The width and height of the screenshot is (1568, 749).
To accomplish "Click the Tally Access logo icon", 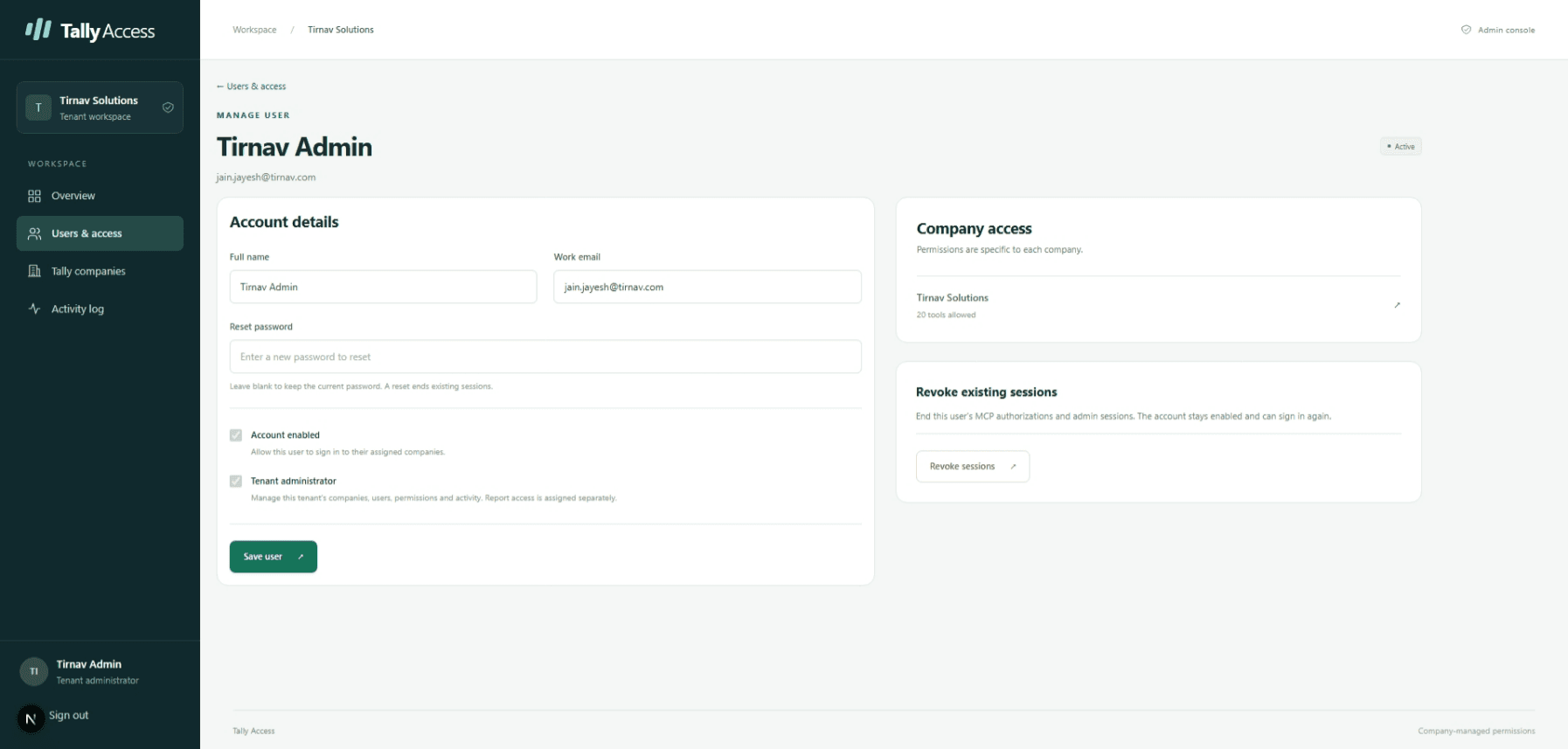I will (38, 30).
